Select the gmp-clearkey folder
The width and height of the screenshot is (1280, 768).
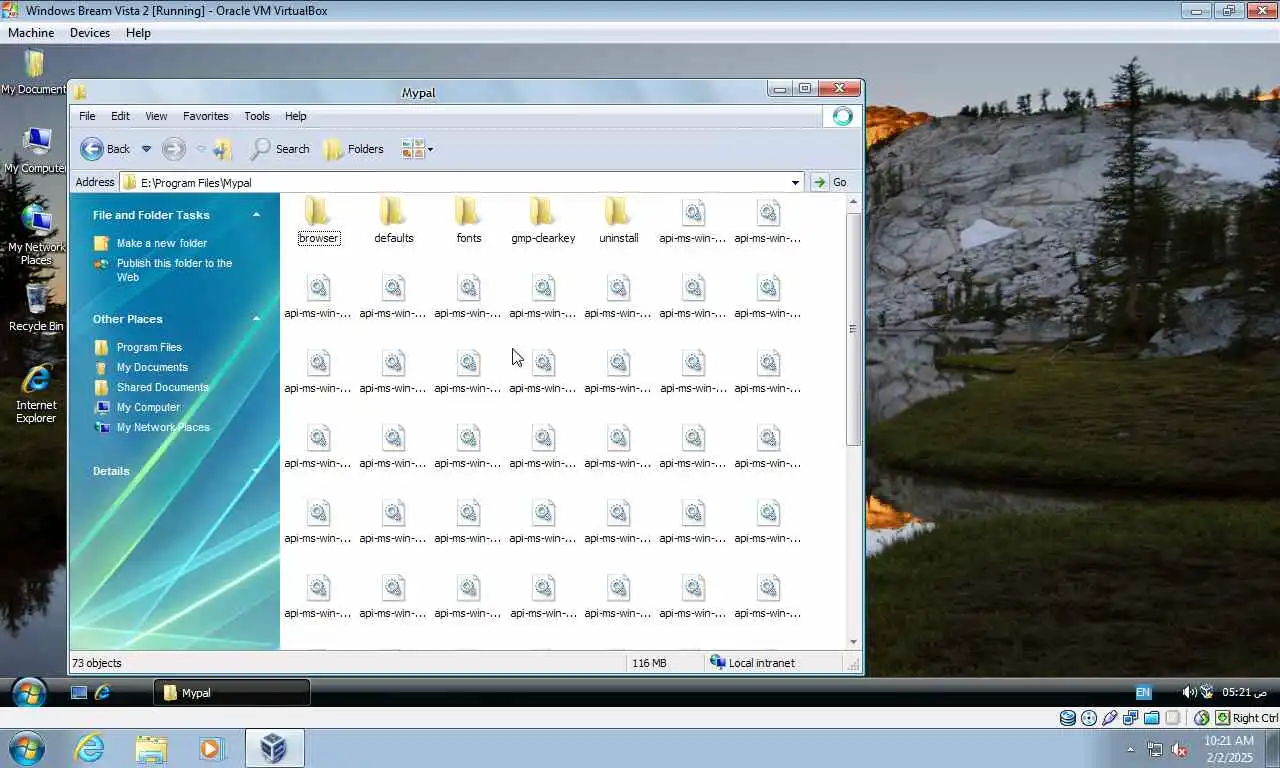(x=543, y=220)
